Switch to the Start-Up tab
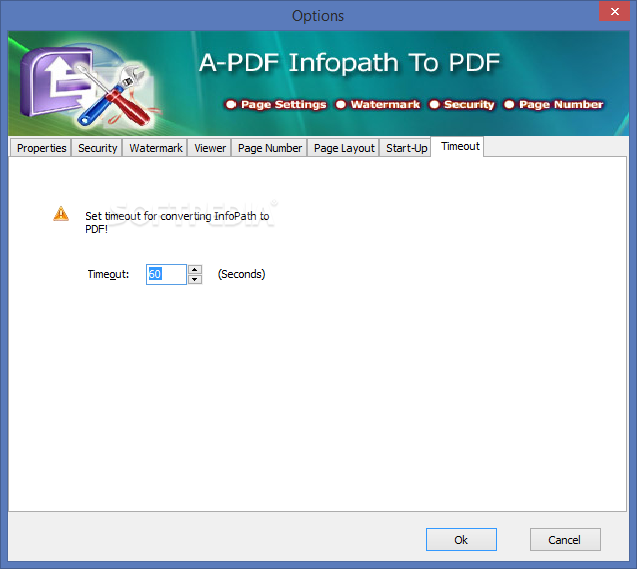Screen dimensions: 637x569 point(406,148)
